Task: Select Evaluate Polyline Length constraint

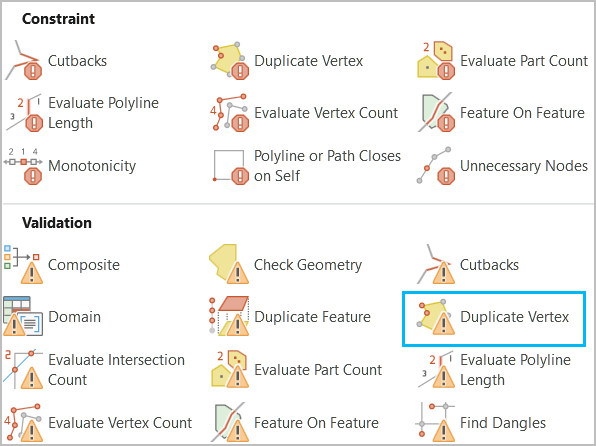Action: tap(82, 113)
